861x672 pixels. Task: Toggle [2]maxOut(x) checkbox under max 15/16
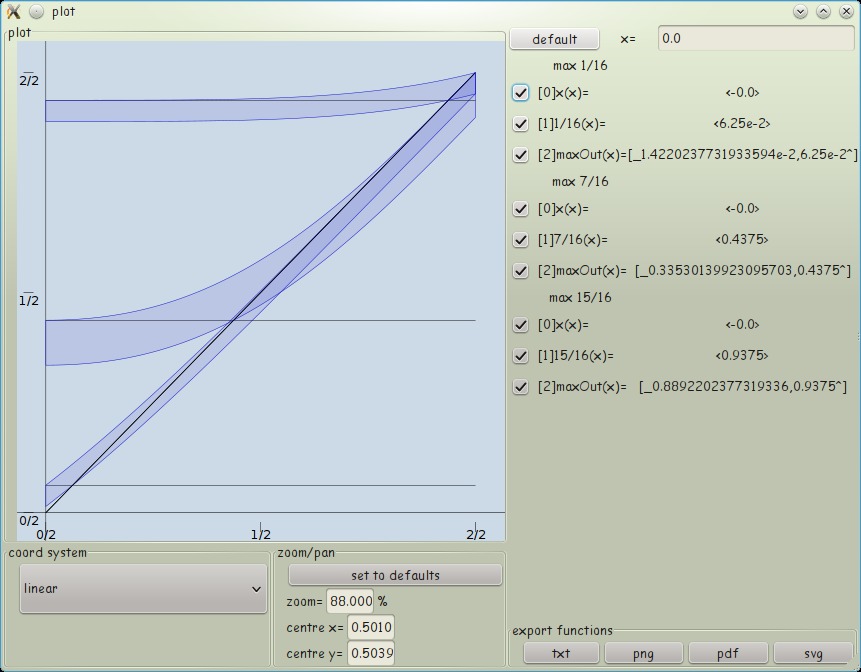click(521, 387)
